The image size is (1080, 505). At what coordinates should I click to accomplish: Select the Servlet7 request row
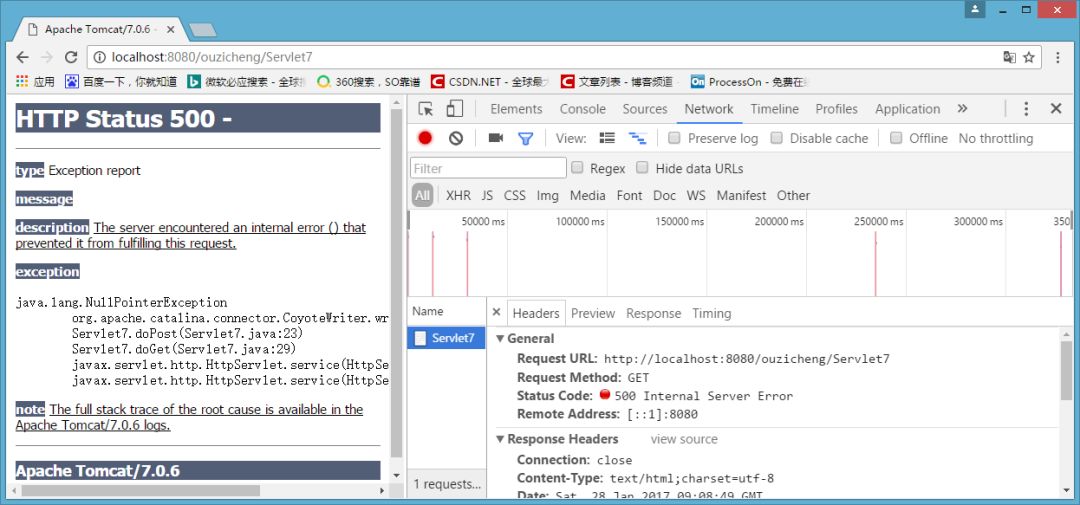446,338
